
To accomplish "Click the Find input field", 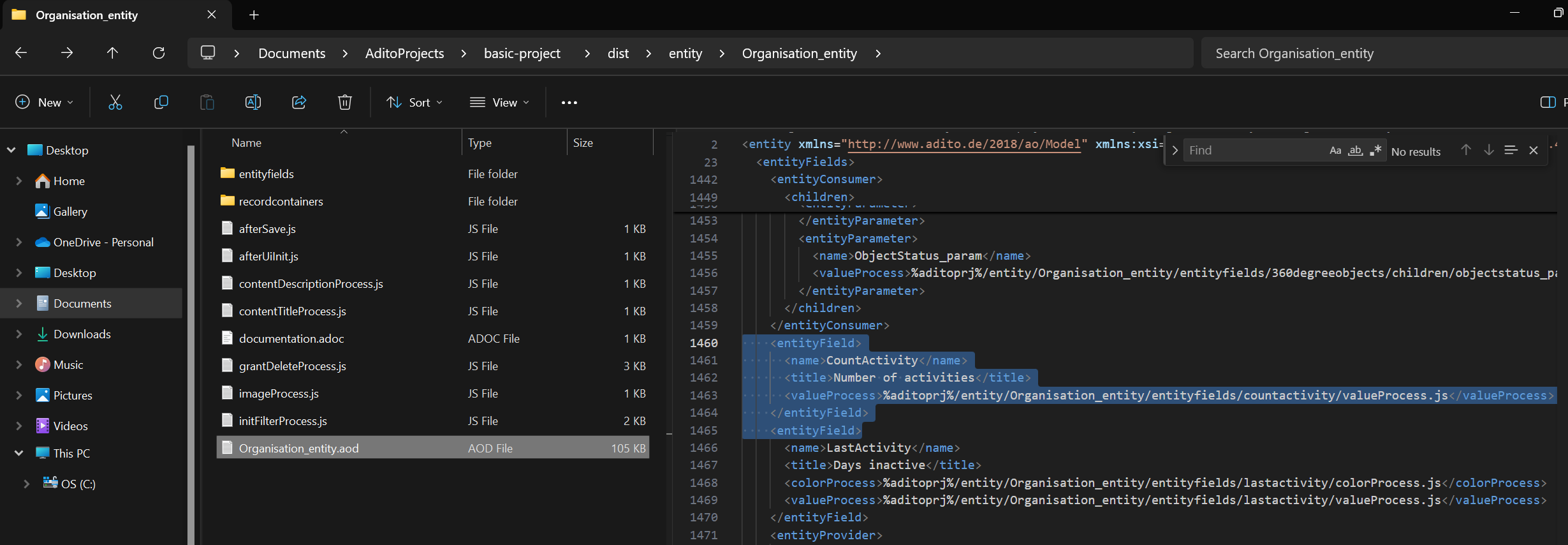I will [1254, 151].
